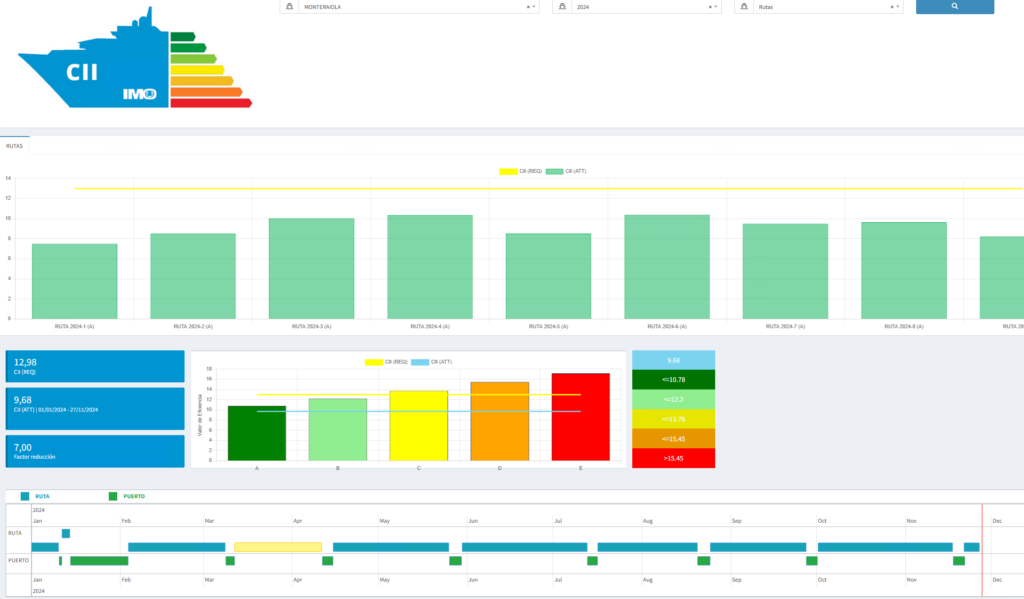Open the Rutas type dropdown
Screen dimensions: 1024x599
(x=820, y=6)
